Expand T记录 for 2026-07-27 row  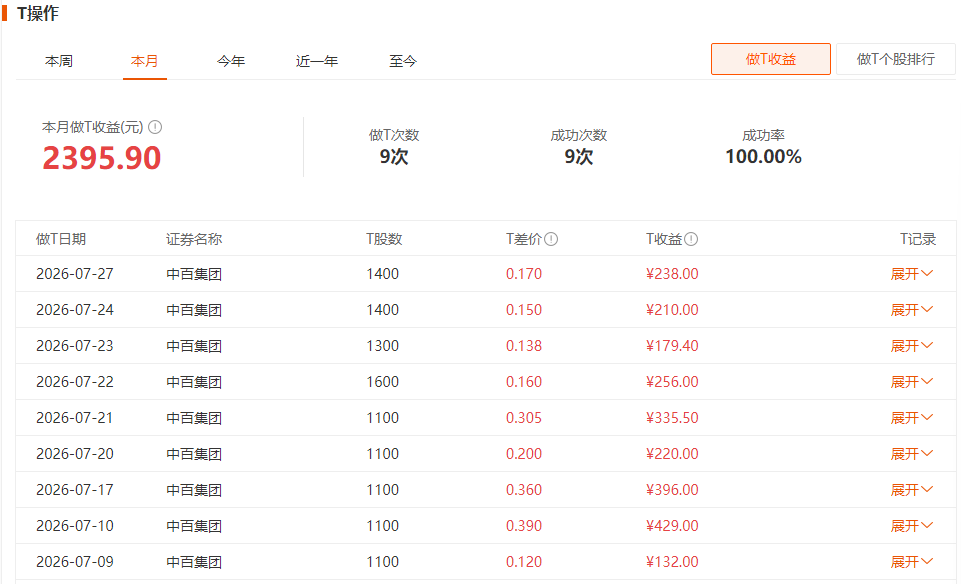pos(911,274)
